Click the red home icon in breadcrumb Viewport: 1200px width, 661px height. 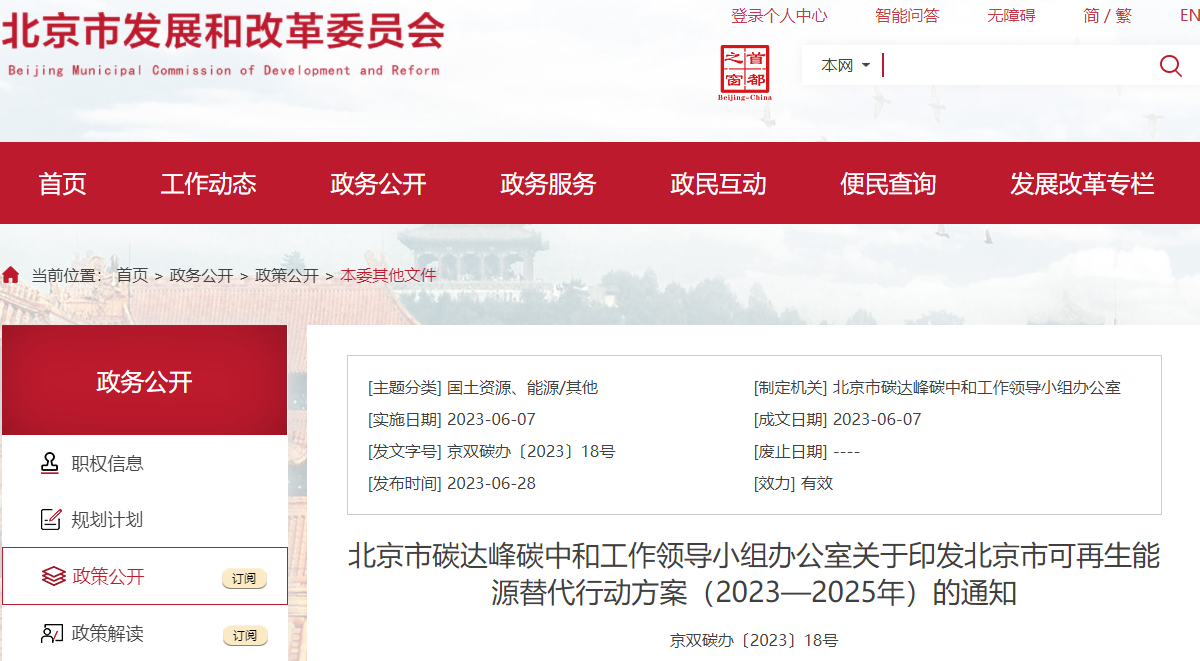(11, 275)
